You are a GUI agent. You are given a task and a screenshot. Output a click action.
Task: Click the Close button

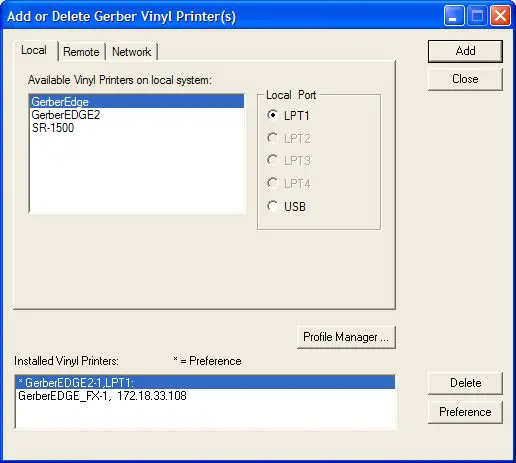pos(465,79)
